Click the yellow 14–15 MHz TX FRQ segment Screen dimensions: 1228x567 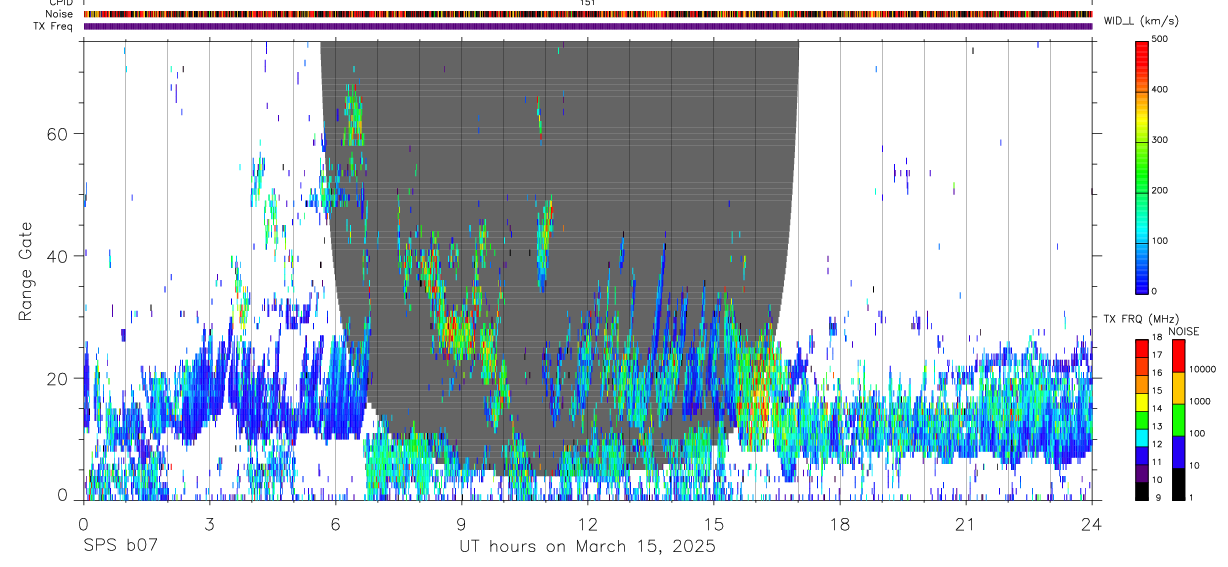(x=1141, y=401)
